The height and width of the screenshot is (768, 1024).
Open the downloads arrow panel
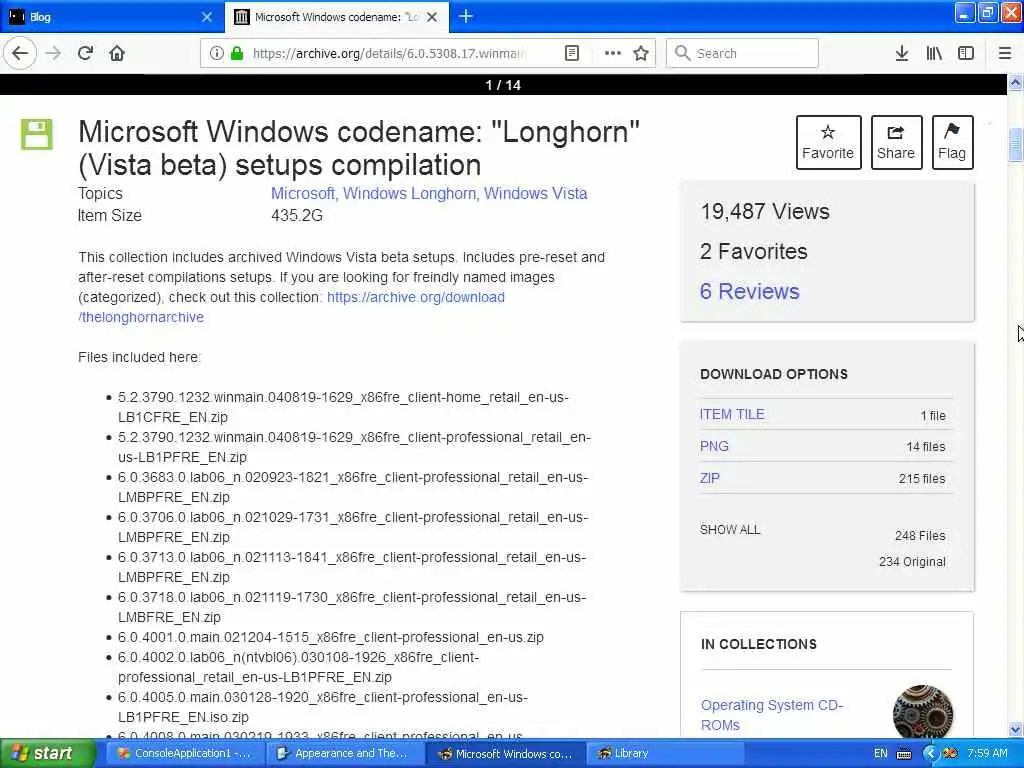pyautogui.click(x=902, y=53)
